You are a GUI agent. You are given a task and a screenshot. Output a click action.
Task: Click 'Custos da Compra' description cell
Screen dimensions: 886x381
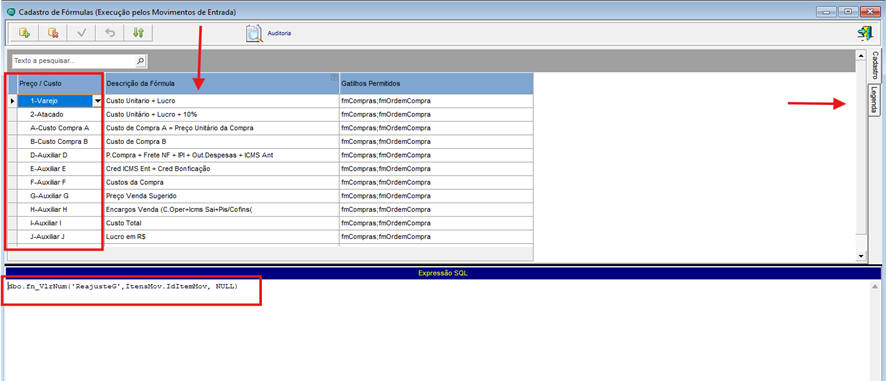[x=222, y=182]
